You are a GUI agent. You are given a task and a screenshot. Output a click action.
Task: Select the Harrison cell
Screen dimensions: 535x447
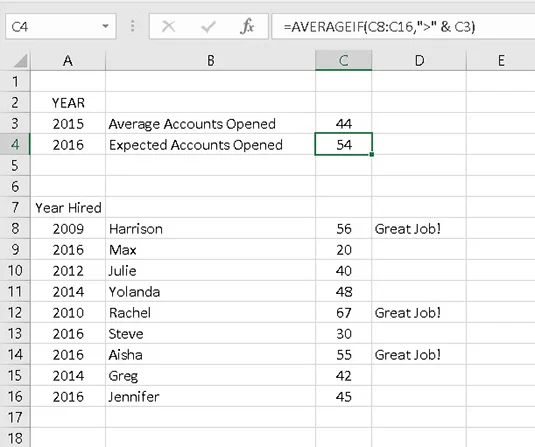[x=211, y=228]
